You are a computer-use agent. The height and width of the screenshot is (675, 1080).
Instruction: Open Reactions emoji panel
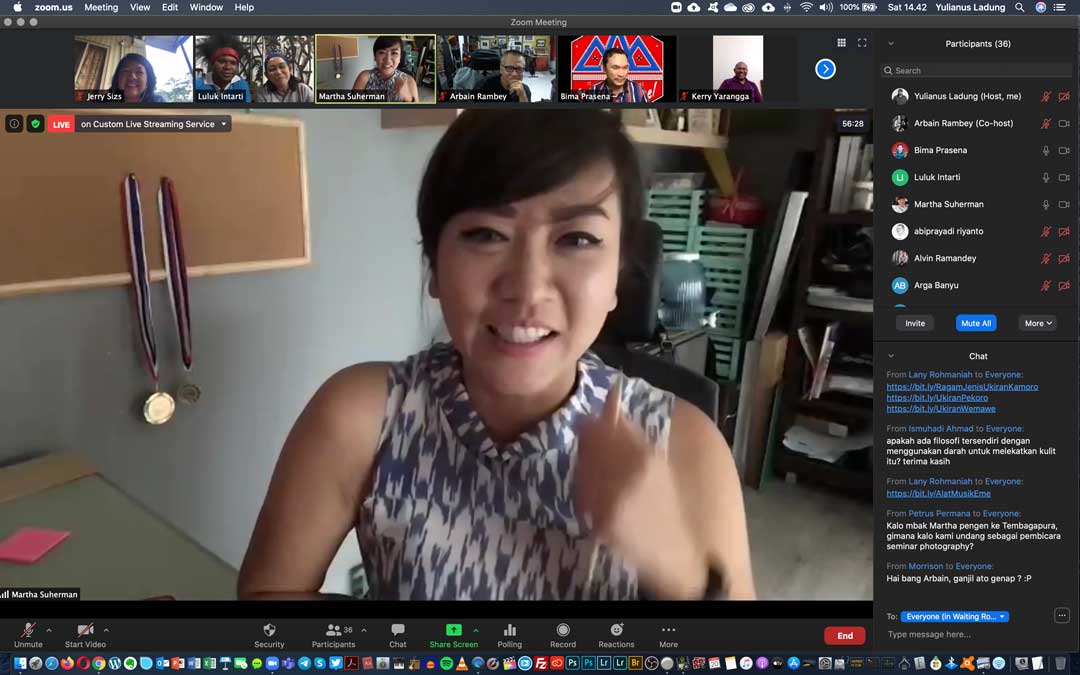616,630
